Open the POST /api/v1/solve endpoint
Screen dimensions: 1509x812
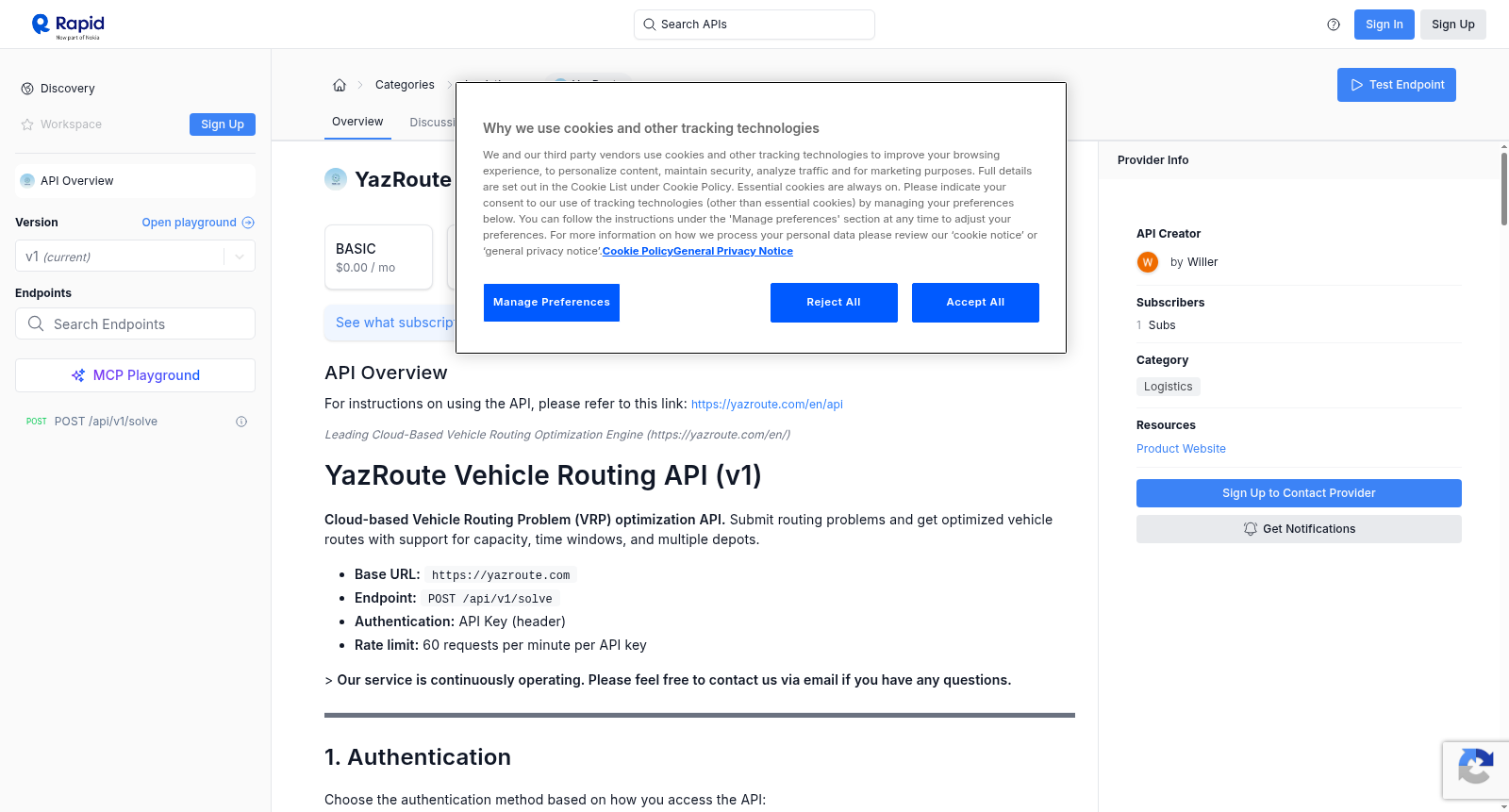coord(135,422)
